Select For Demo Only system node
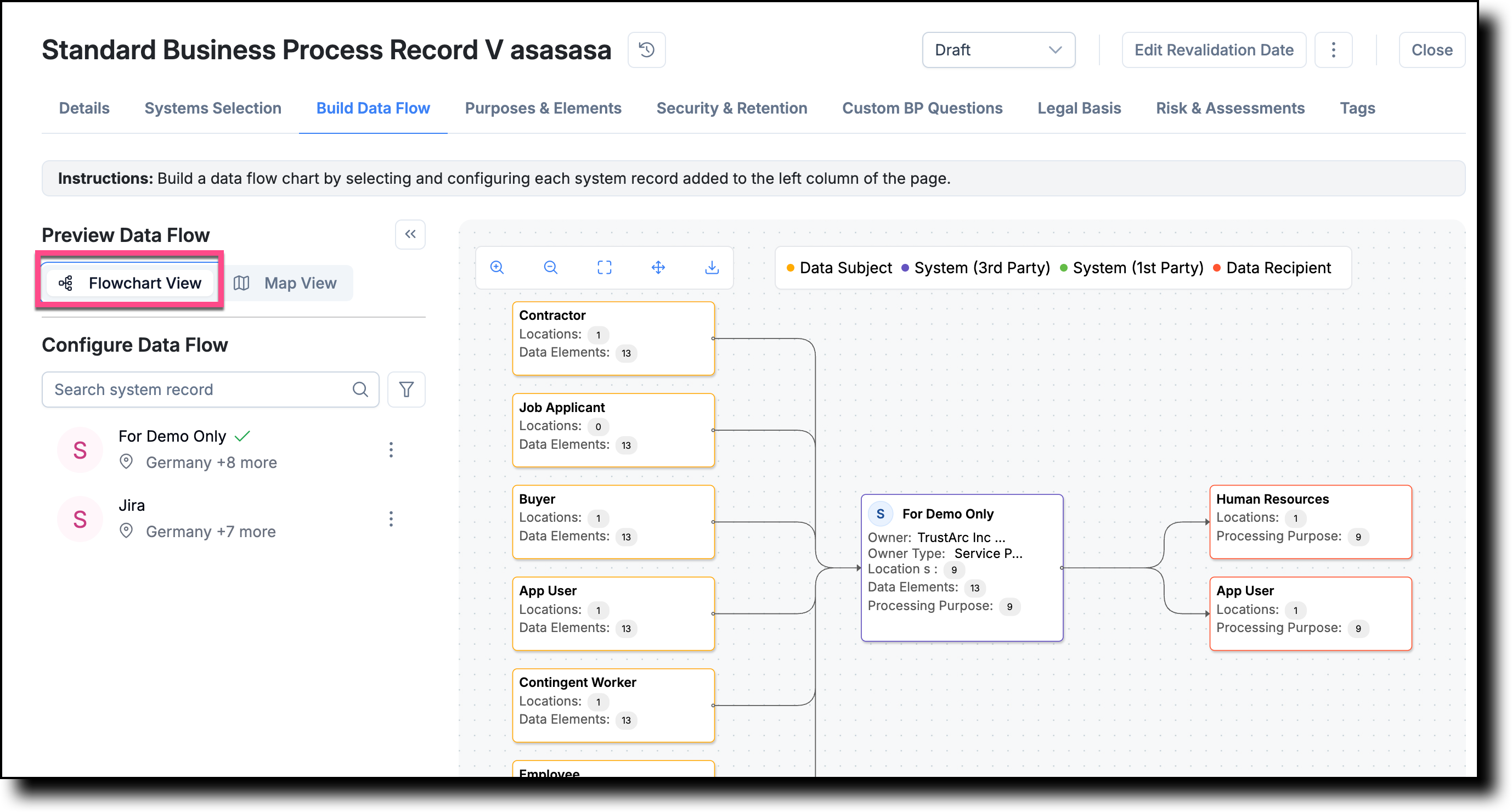The image size is (1512, 812). pos(961,567)
